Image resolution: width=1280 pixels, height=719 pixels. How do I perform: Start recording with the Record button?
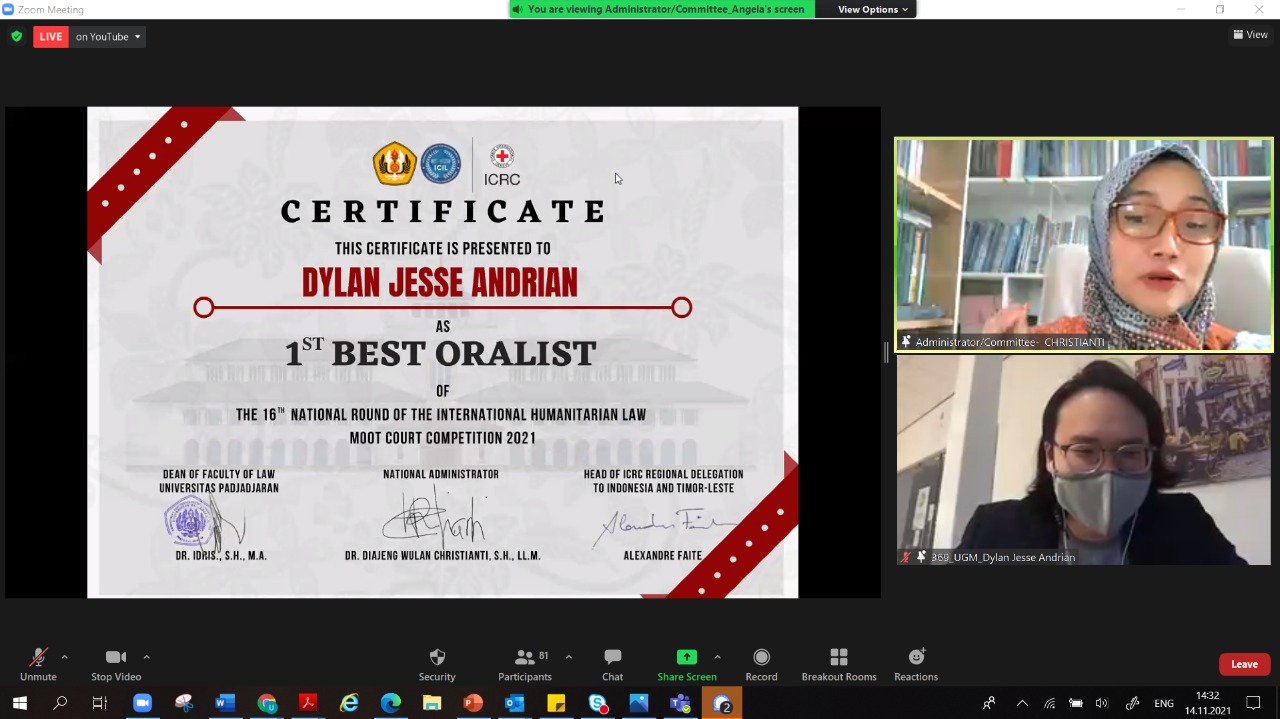pyautogui.click(x=761, y=664)
